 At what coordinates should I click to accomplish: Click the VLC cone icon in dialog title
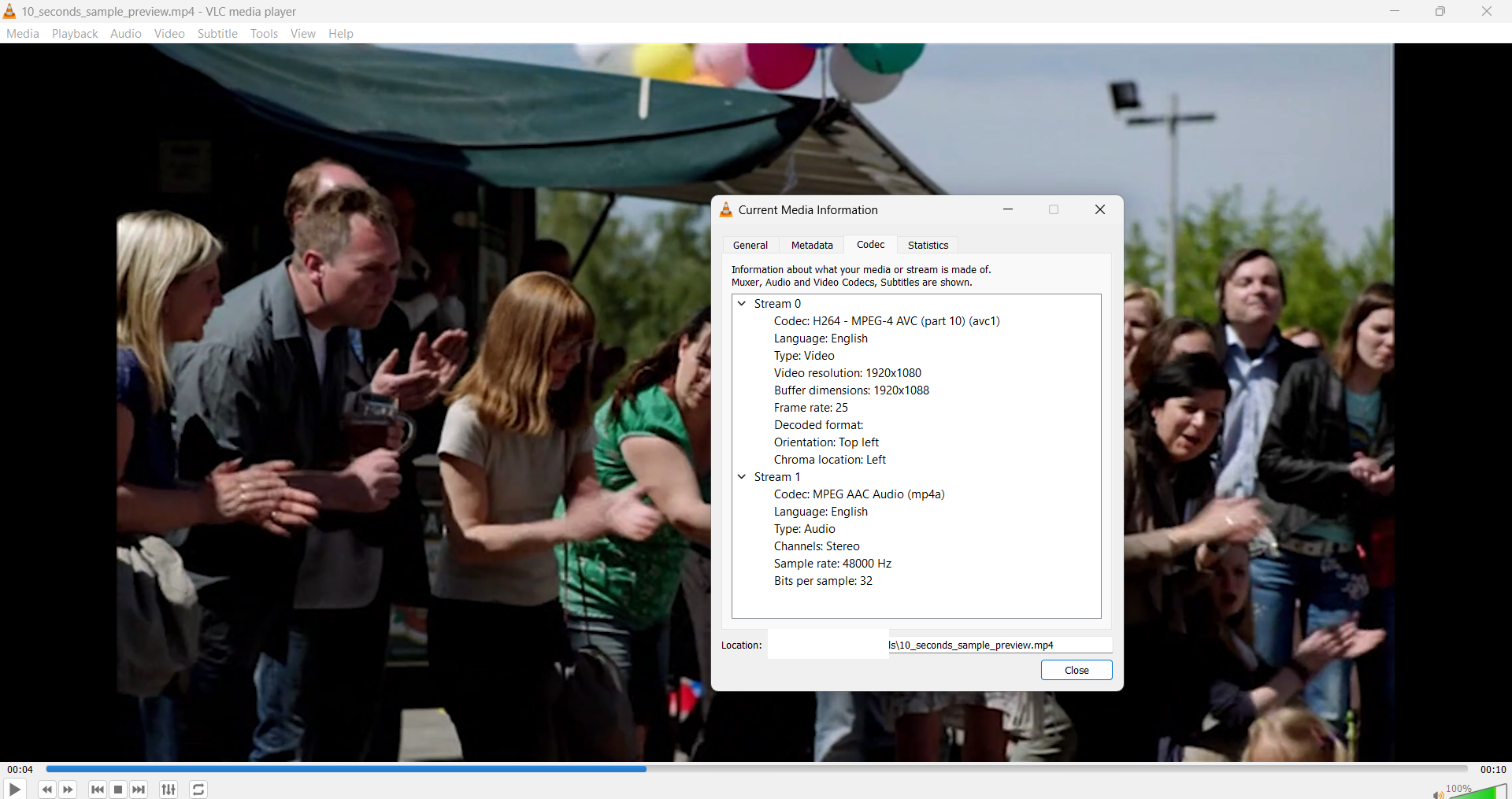pyautogui.click(x=726, y=209)
